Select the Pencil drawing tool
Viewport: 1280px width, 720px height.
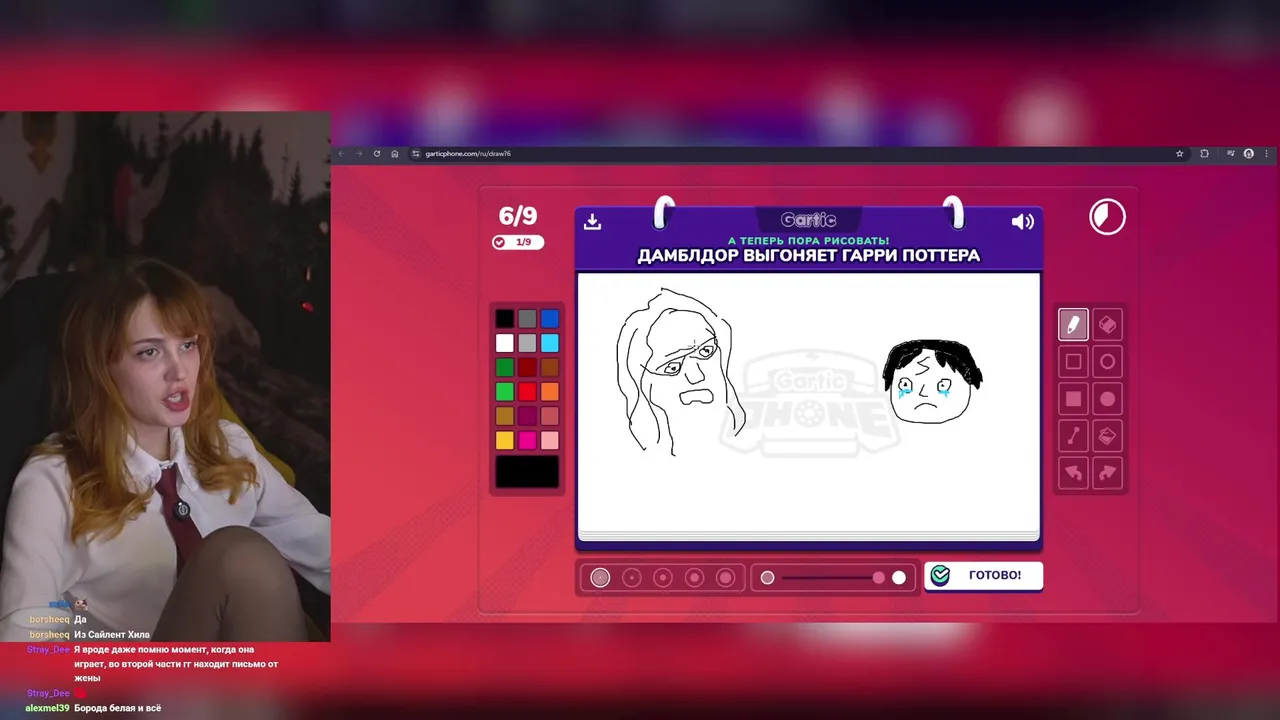1073,324
